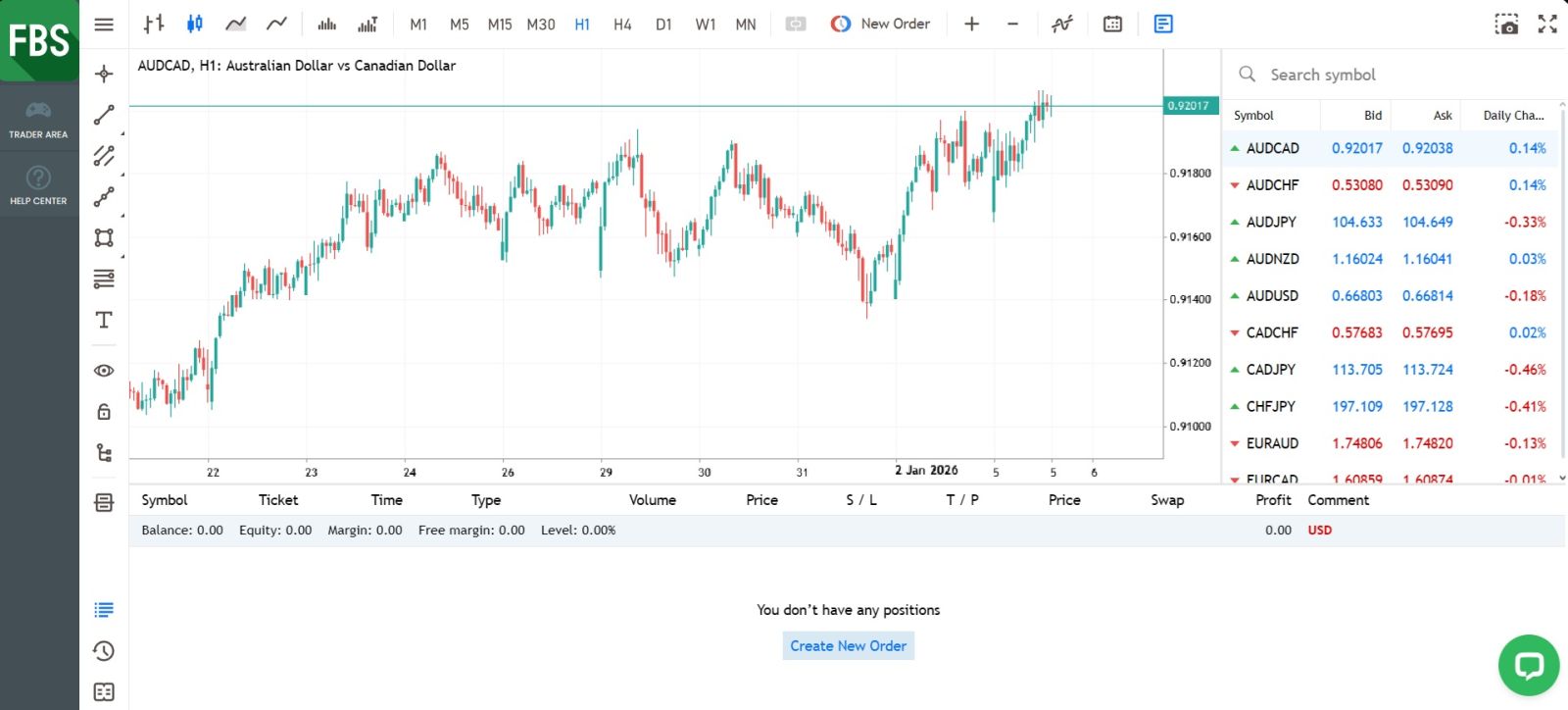Toggle drawing objects visibility eye icon
Image resolution: width=1568 pixels, height=710 pixels.
tap(104, 371)
